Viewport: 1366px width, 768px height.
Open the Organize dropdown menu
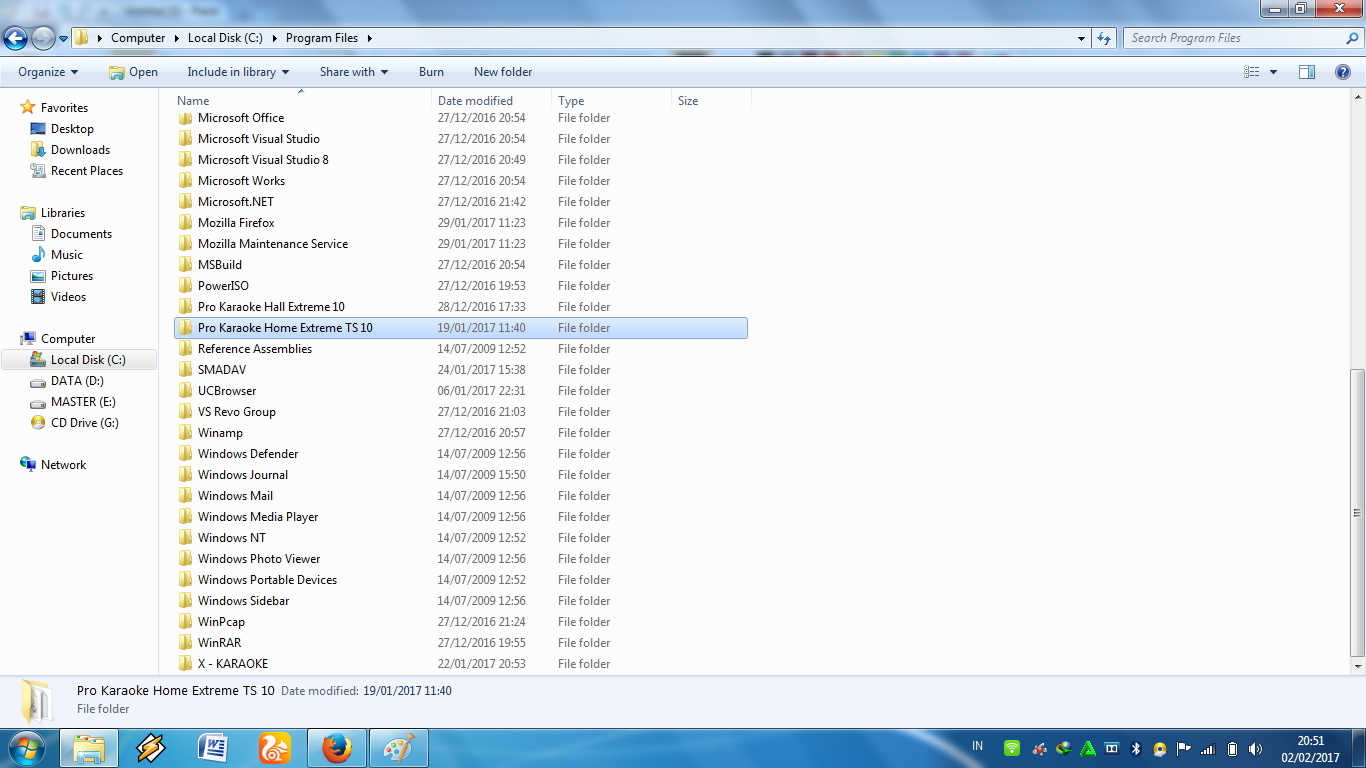point(48,72)
